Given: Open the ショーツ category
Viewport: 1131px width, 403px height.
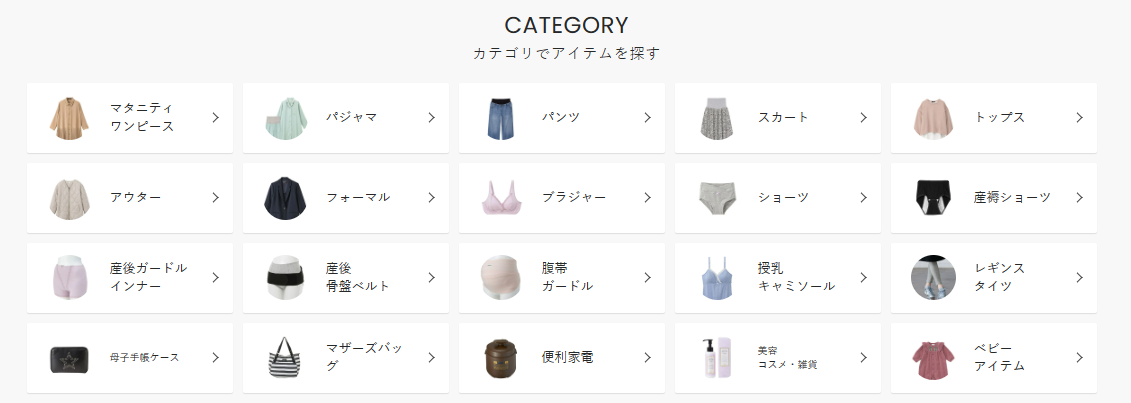Looking at the screenshot, I should pyautogui.click(x=783, y=198).
